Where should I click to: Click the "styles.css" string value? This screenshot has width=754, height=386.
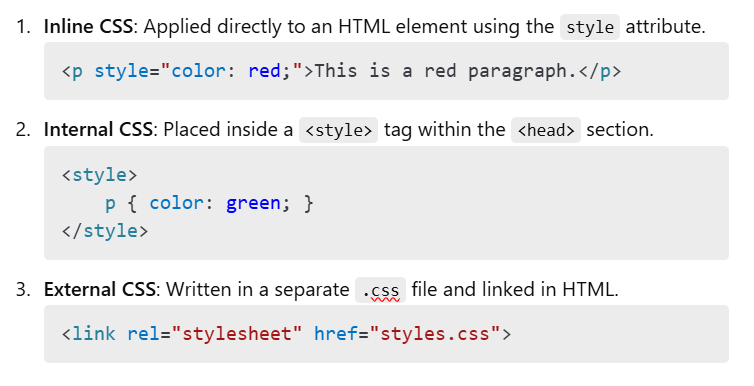[x=435, y=334]
